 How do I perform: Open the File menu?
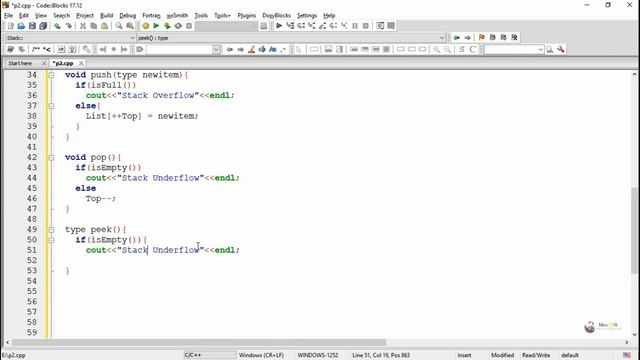9,16
